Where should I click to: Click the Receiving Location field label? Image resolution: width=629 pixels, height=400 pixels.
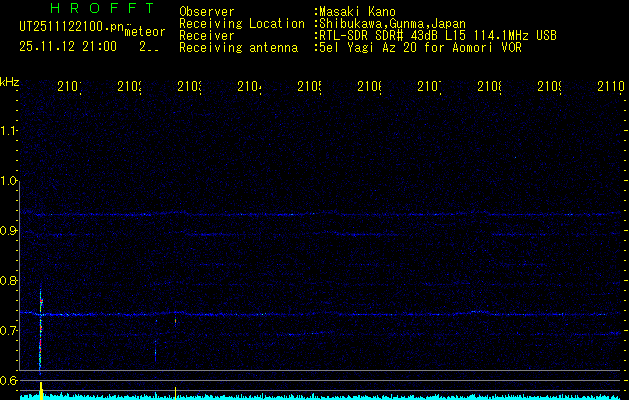[x=241, y=23]
